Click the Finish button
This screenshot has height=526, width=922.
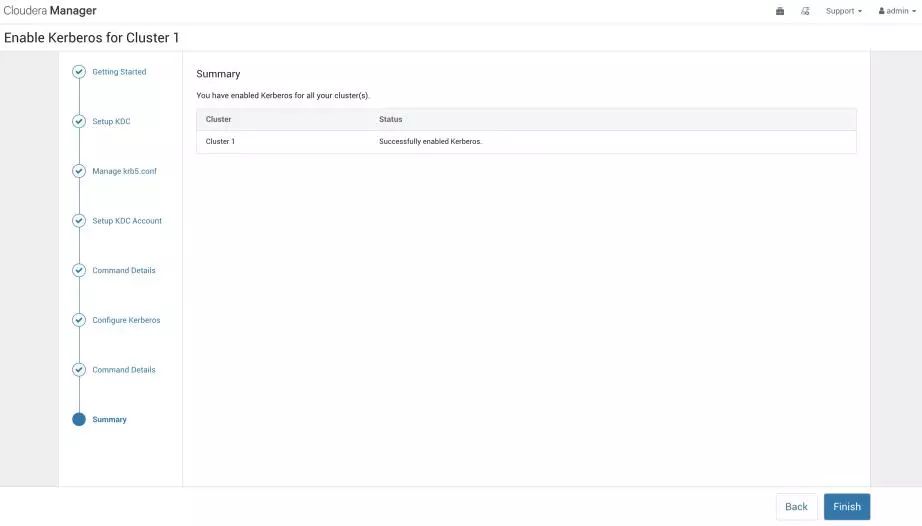(847, 507)
